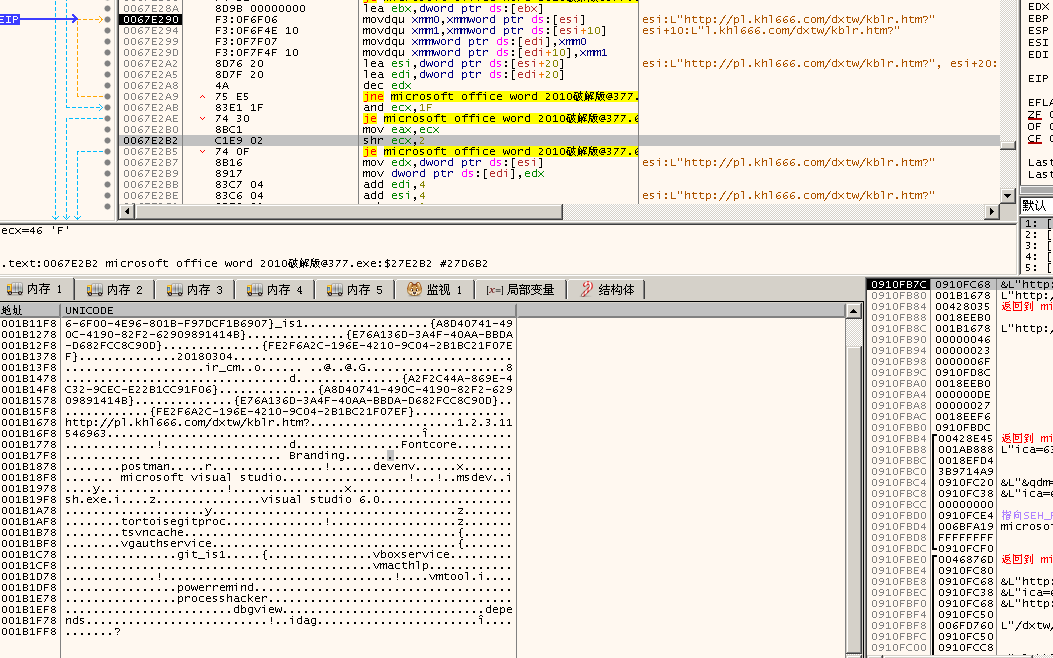Click the 监视 1 watch tab icon

[414, 290]
